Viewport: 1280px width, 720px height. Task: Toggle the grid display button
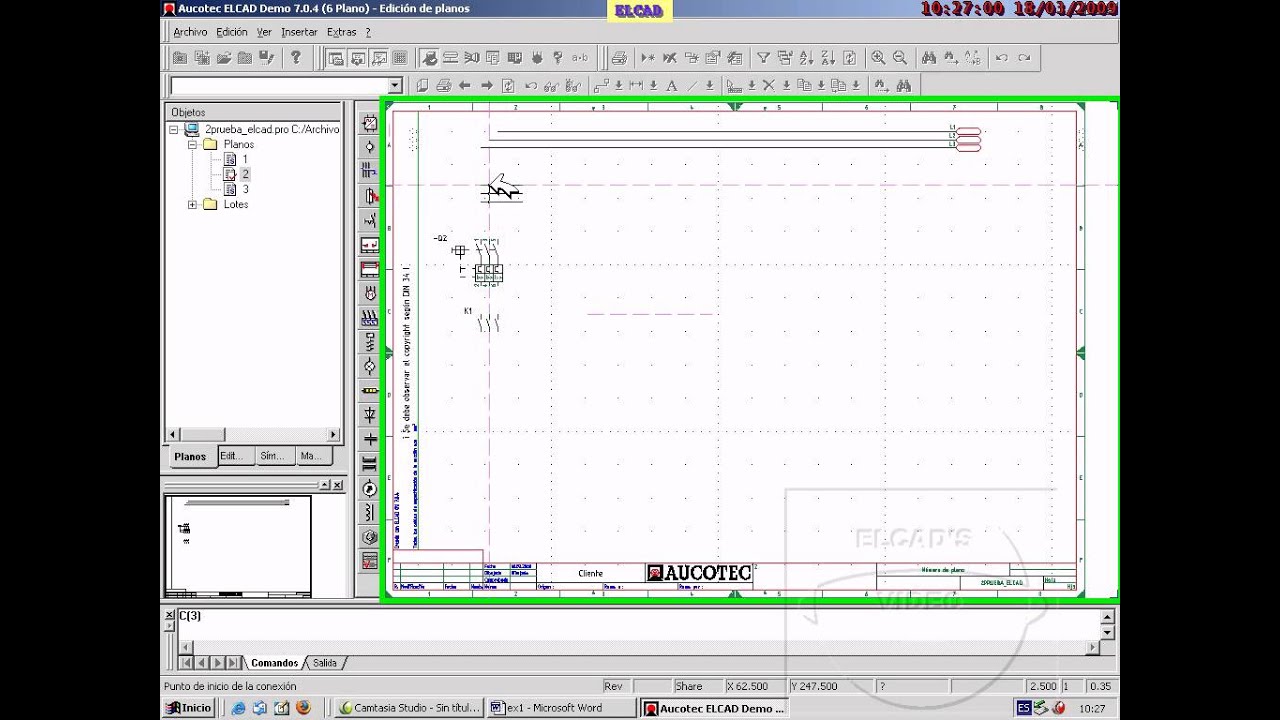401,58
